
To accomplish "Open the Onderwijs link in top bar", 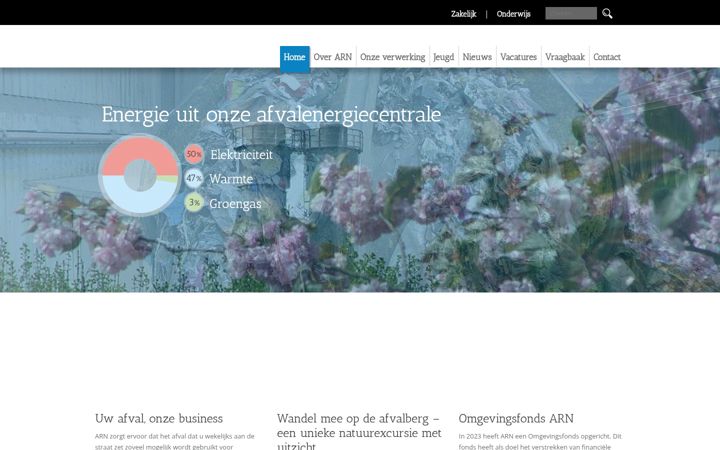I will pyautogui.click(x=513, y=14).
